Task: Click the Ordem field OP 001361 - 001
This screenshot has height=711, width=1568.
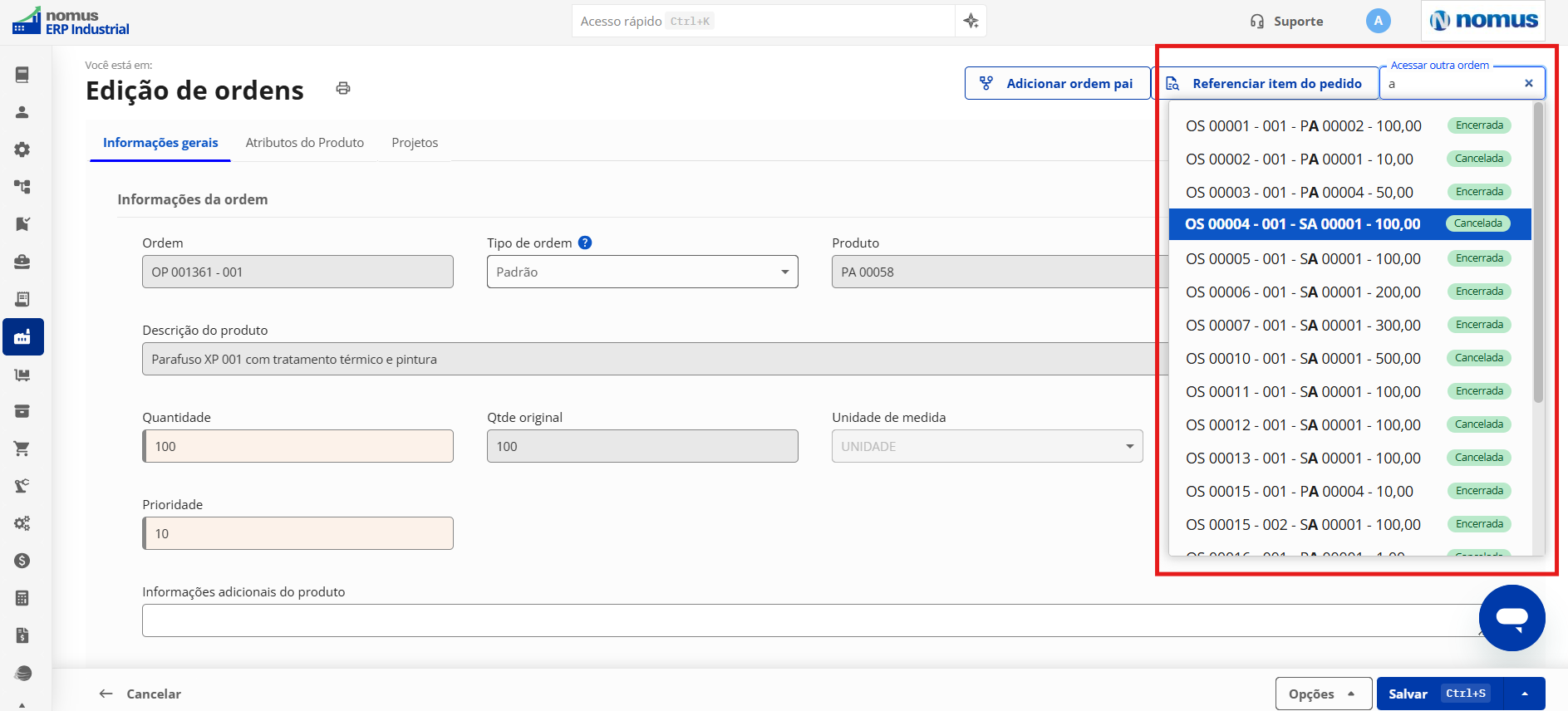Action: click(297, 272)
